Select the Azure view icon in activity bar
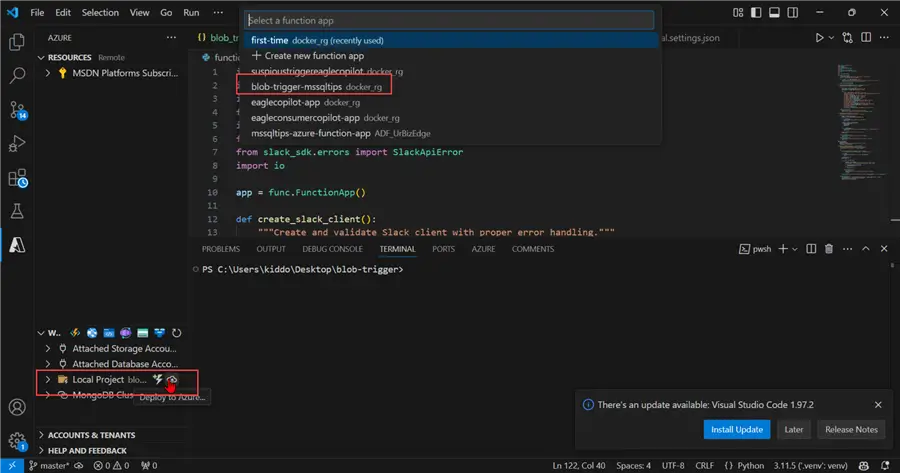 17,245
